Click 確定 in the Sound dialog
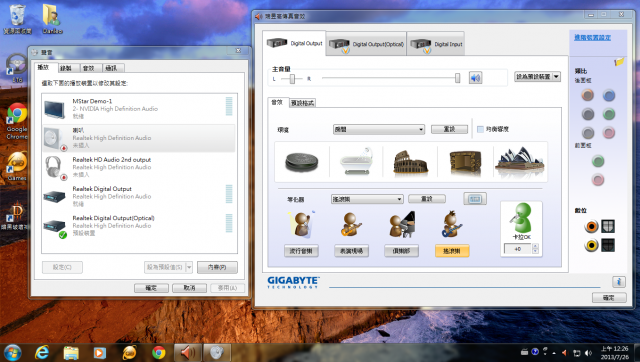The height and width of the screenshot is (362, 640). click(151, 288)
